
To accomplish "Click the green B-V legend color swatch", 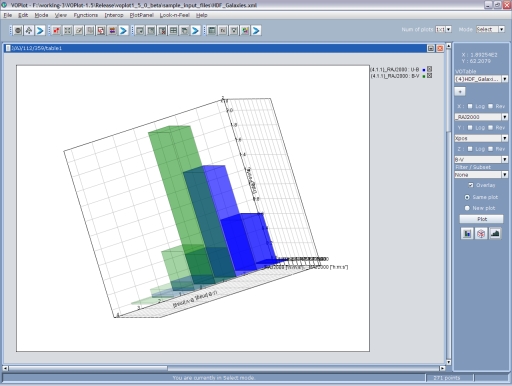I will [424, 76].
